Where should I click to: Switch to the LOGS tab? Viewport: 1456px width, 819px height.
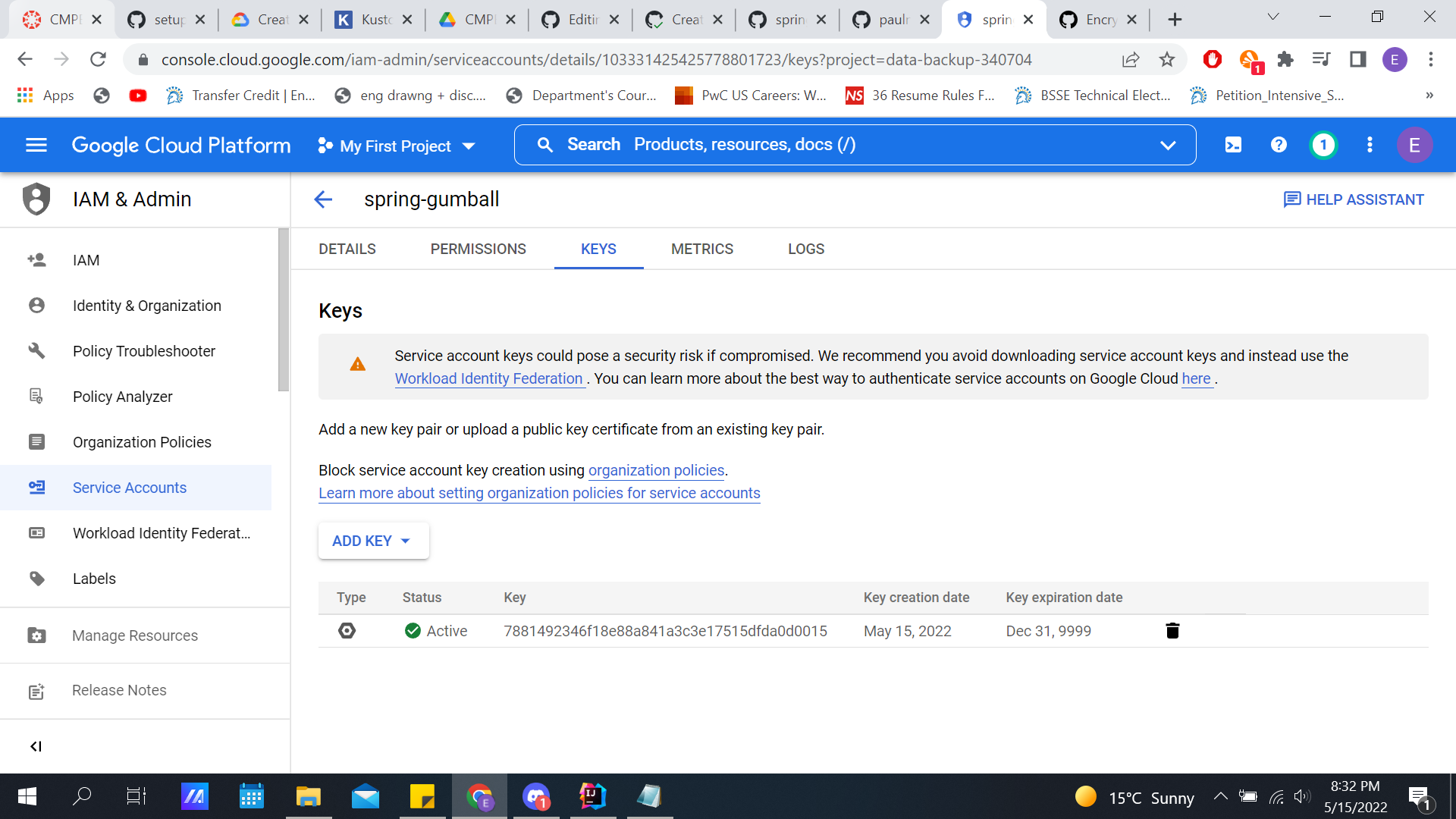coord(805,249)
